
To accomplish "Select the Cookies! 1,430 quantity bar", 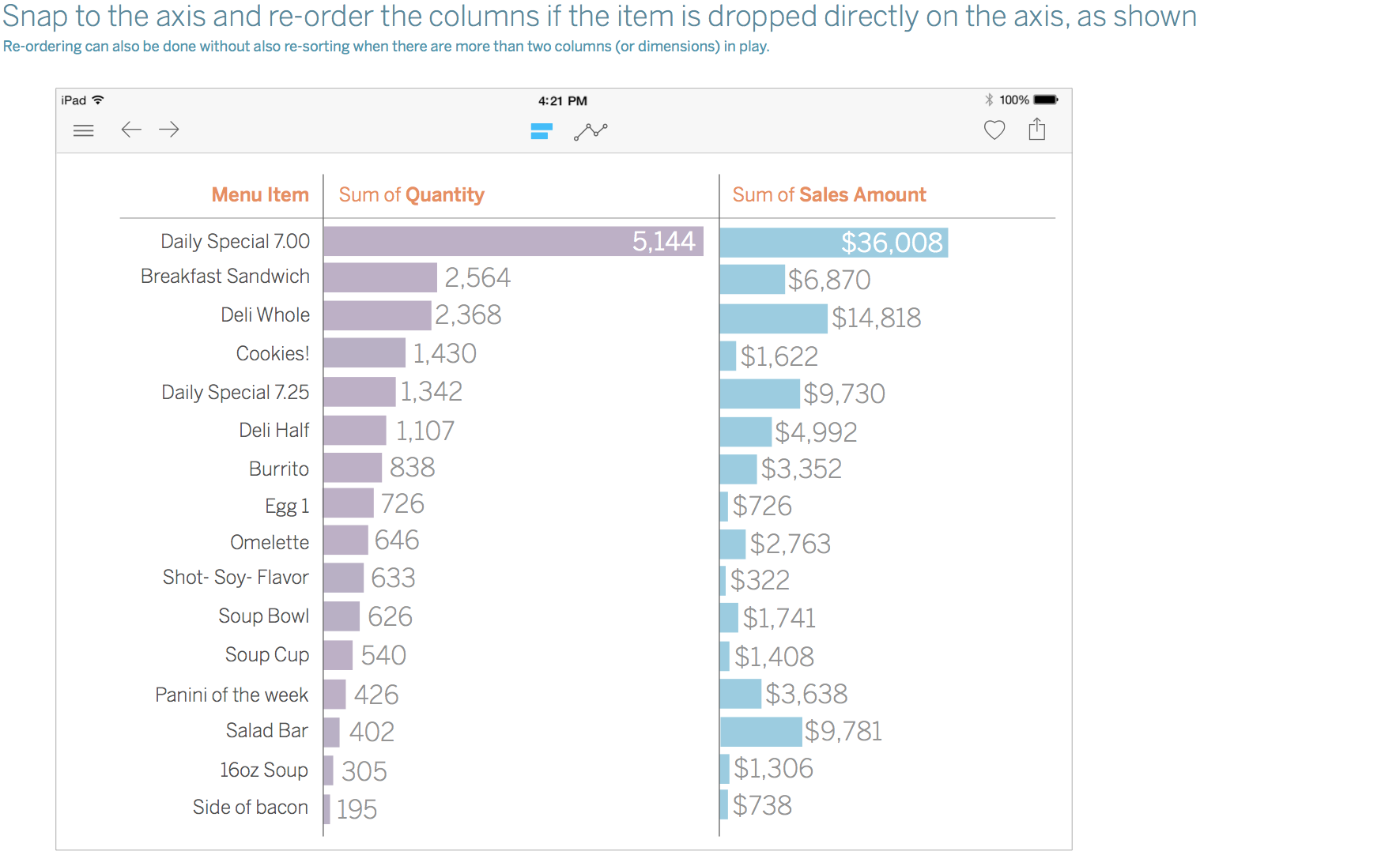I will (364, 353).
